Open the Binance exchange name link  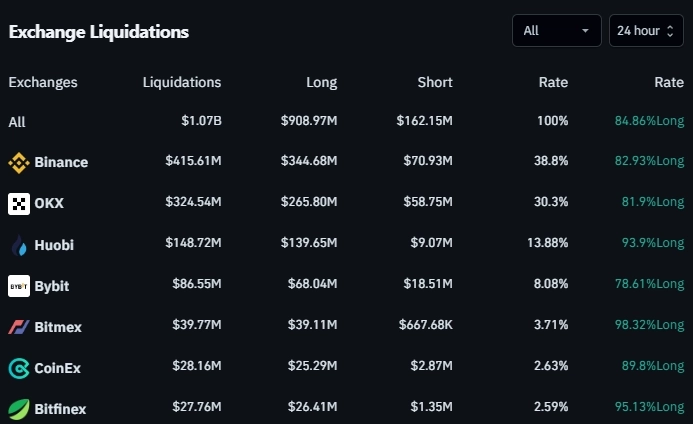(x=61, y=162)
